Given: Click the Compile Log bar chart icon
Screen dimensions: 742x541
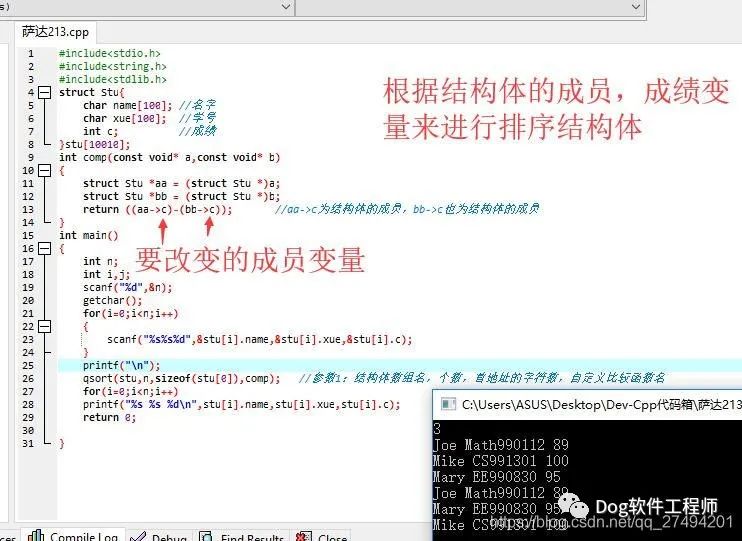Looking at the screenshot, I should click(36, 536).
